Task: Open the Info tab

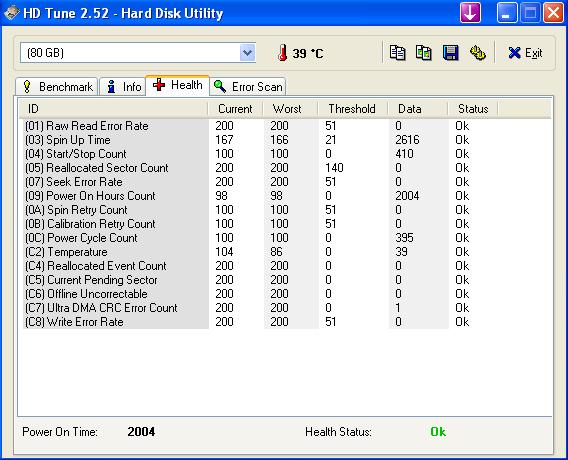Action: click(x=123, y=87)
